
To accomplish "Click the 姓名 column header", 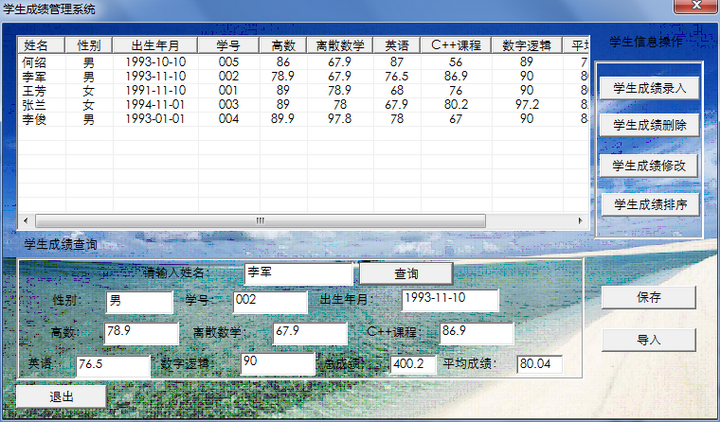I will coord(41,45).
